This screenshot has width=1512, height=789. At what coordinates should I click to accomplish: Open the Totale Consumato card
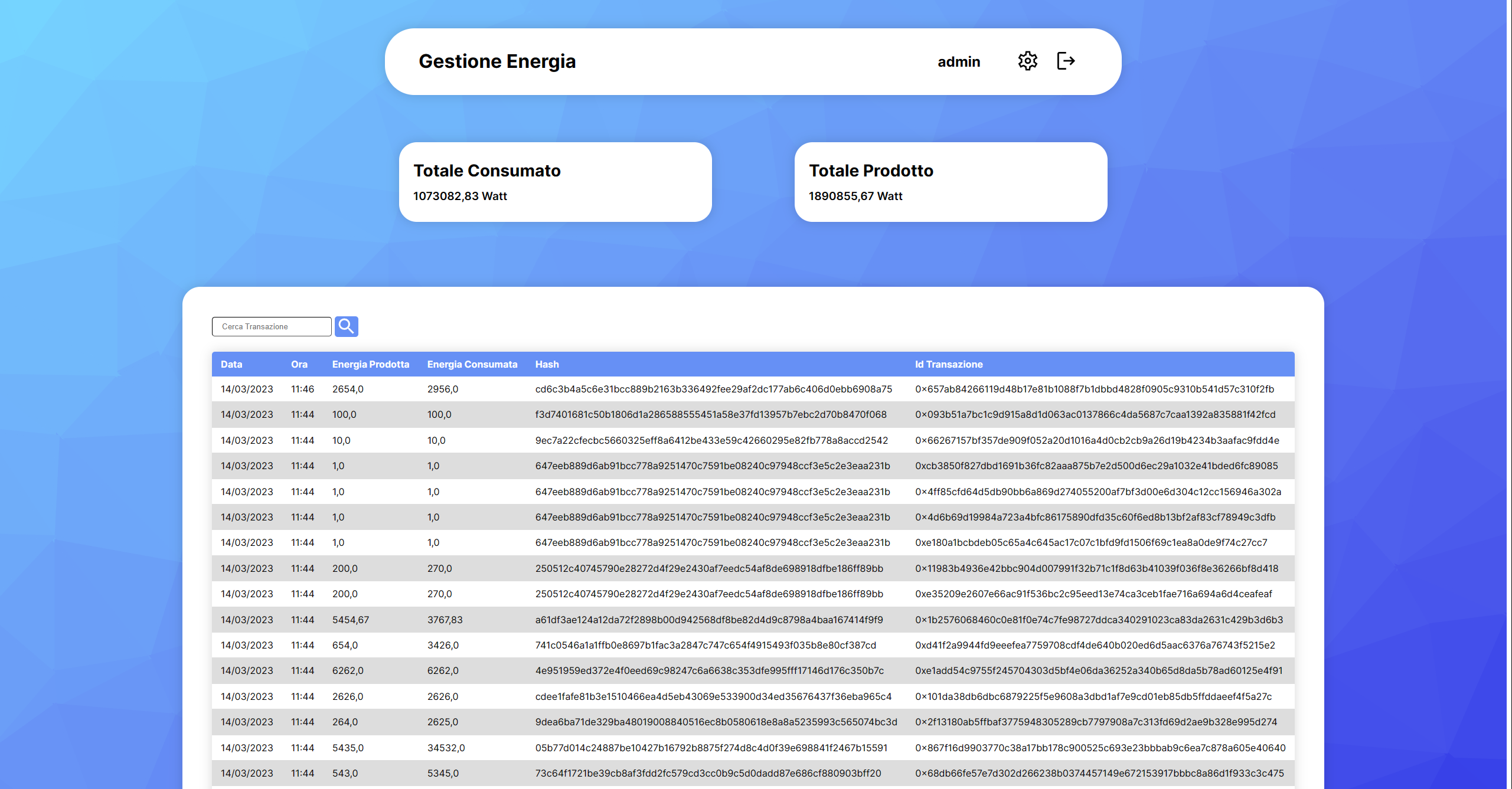click(x=555, y=182)
